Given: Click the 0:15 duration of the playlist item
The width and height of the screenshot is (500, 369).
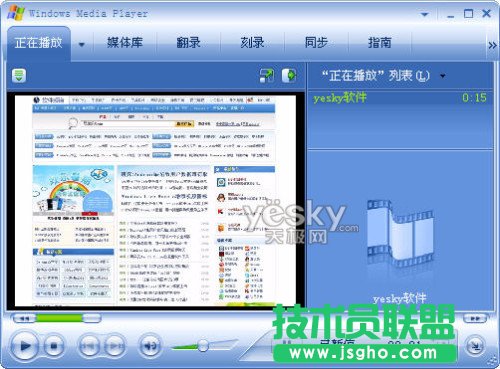Looking at the screenshot, I should (474, 98).
